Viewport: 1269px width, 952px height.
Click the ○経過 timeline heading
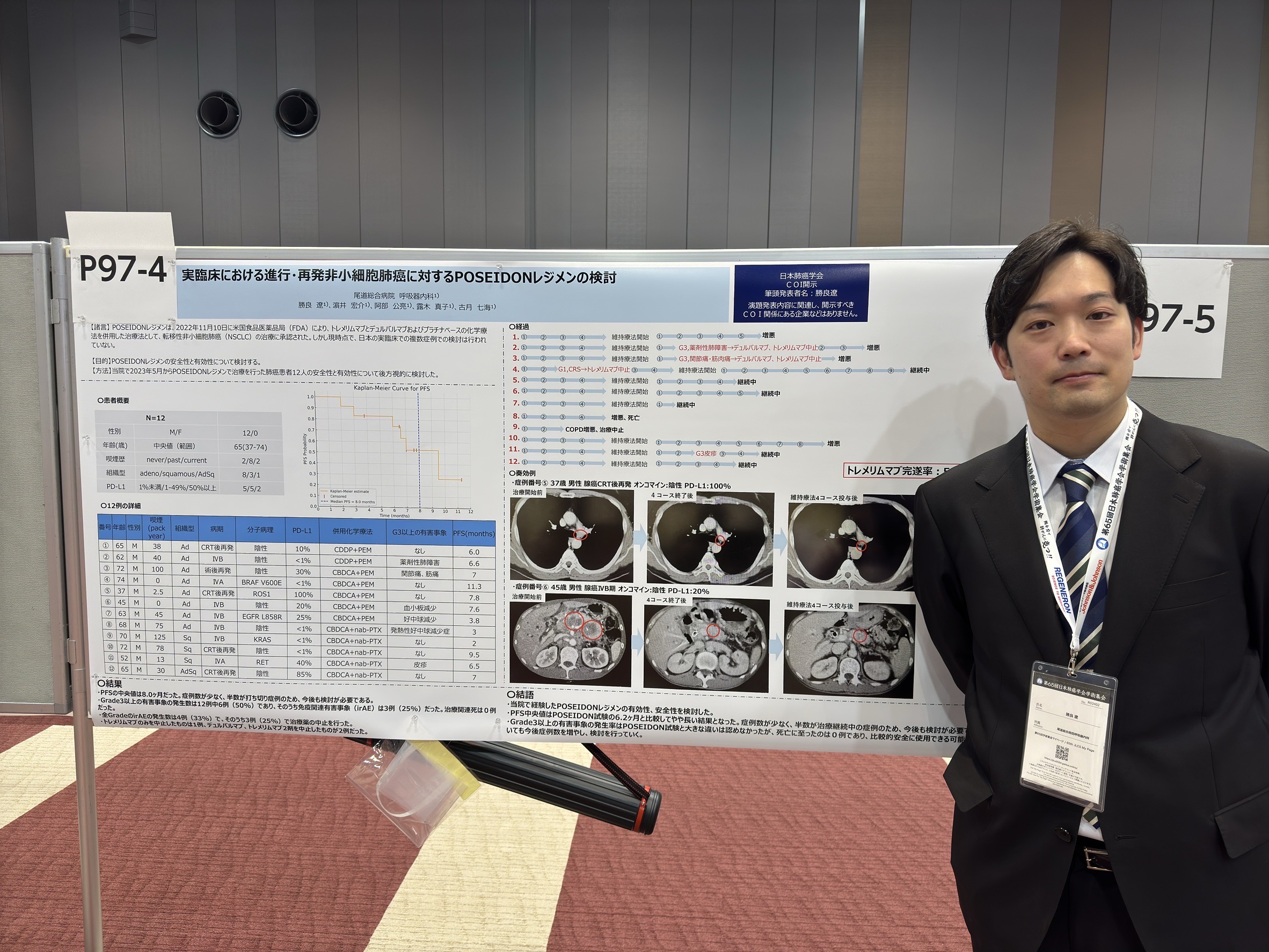519,327
